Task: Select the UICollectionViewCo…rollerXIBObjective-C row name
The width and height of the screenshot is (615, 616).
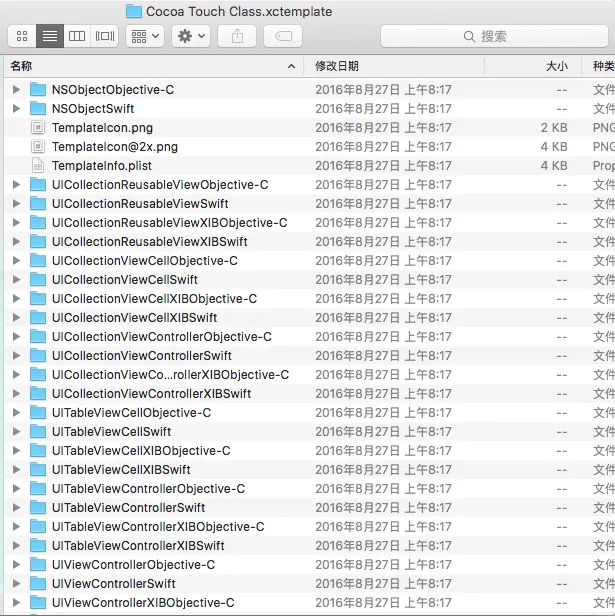Action: pyautogui.click(x=170, y=374)
